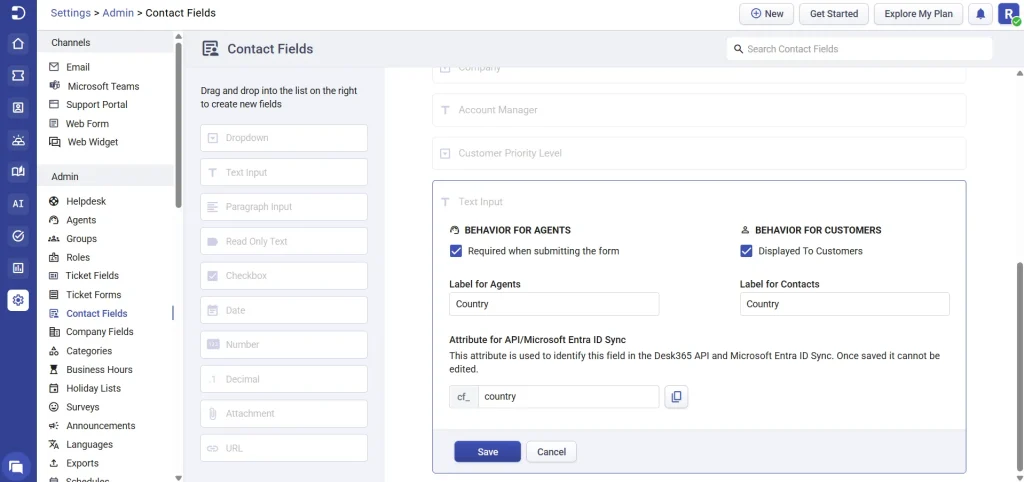
Task: Click the Label for Agents input
Action: pyautogui.click(x=554, y=304)
